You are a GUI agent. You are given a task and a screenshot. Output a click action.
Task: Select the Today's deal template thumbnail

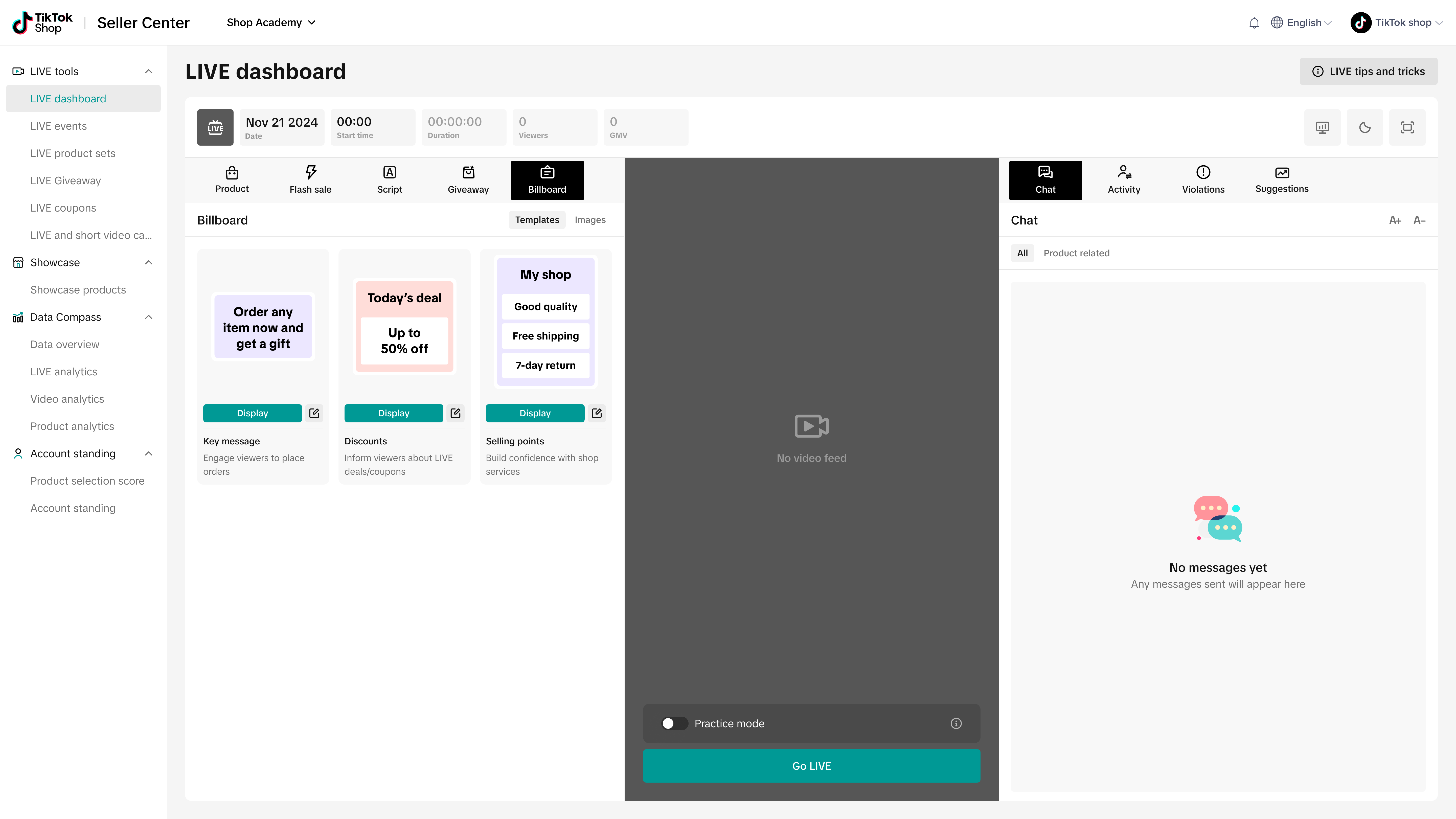click(x=404, y=326)
